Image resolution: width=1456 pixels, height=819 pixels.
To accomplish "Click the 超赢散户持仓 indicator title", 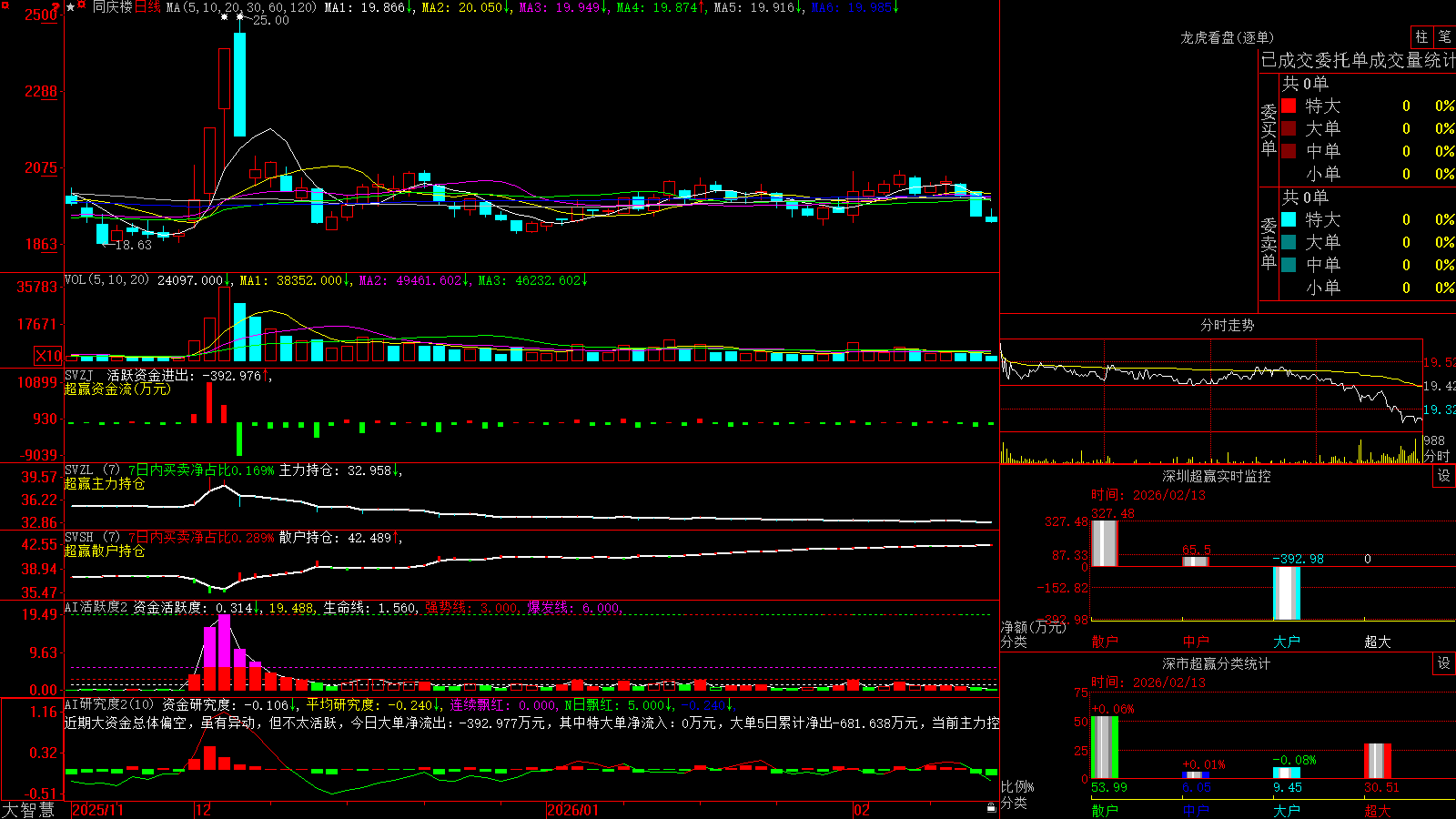I will point(105,551).
